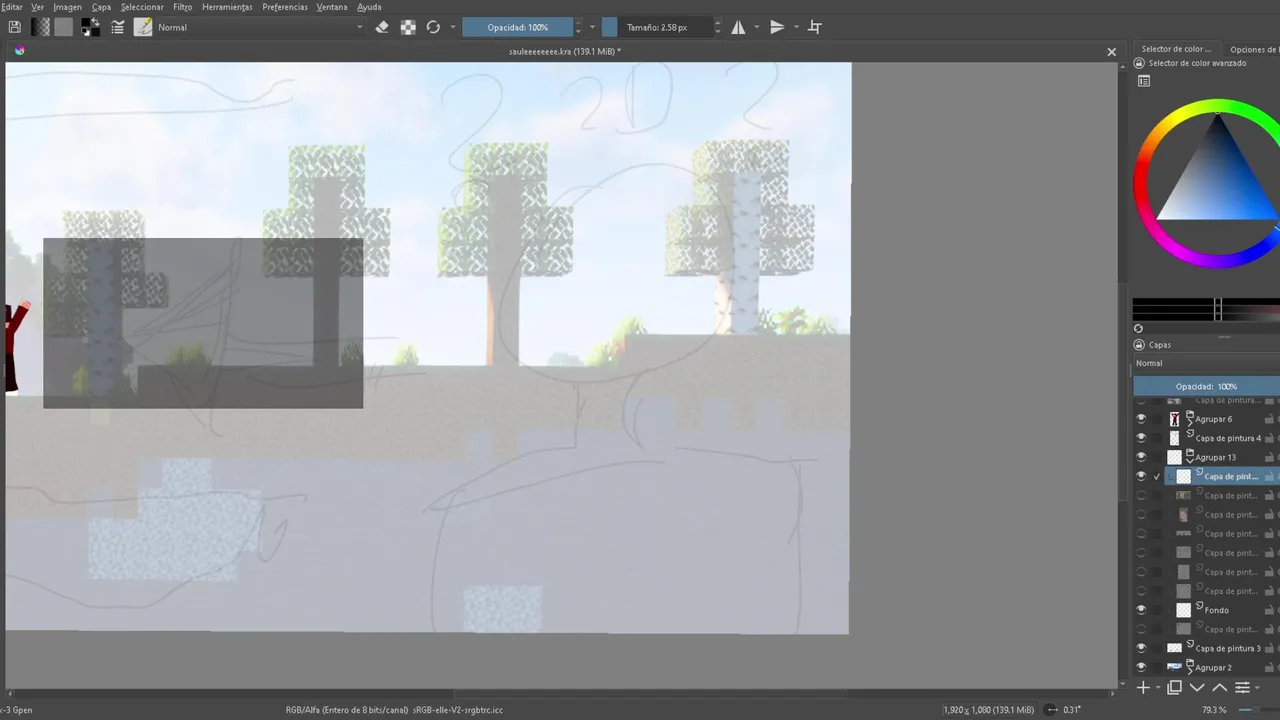
Task: Toggle vertical mirror tool icon
Action: click(777, 27)
